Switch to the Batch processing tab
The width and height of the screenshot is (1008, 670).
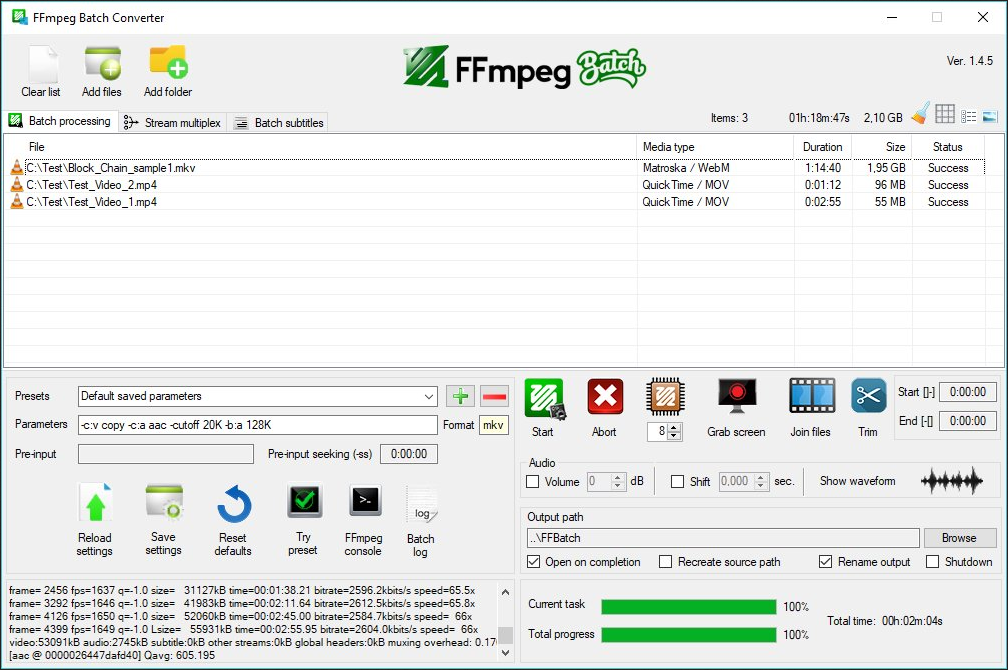pyautogui.click(x=60, y=121)
